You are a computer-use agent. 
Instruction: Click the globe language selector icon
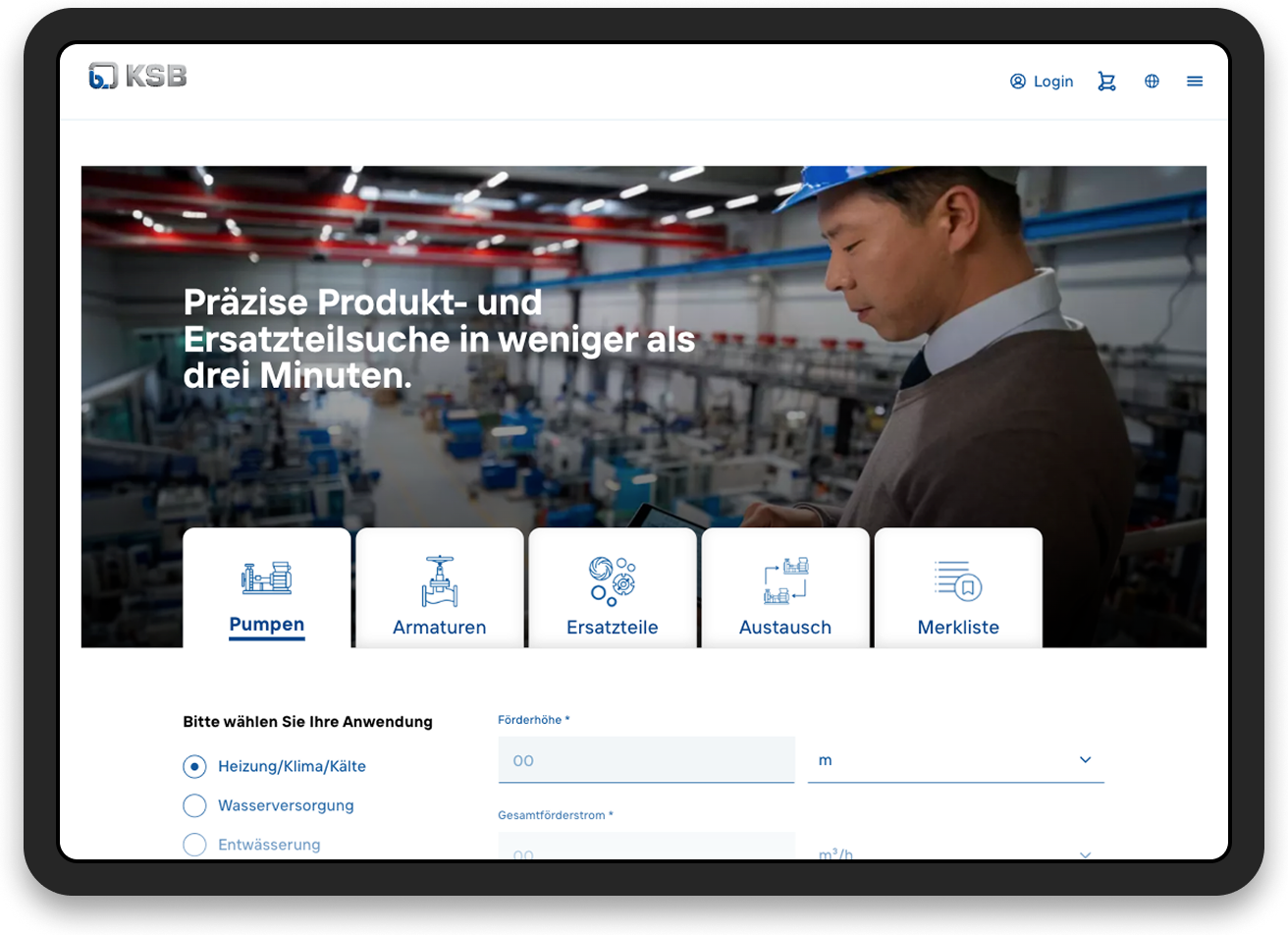pyautogui.click(x=1152, y=82)
